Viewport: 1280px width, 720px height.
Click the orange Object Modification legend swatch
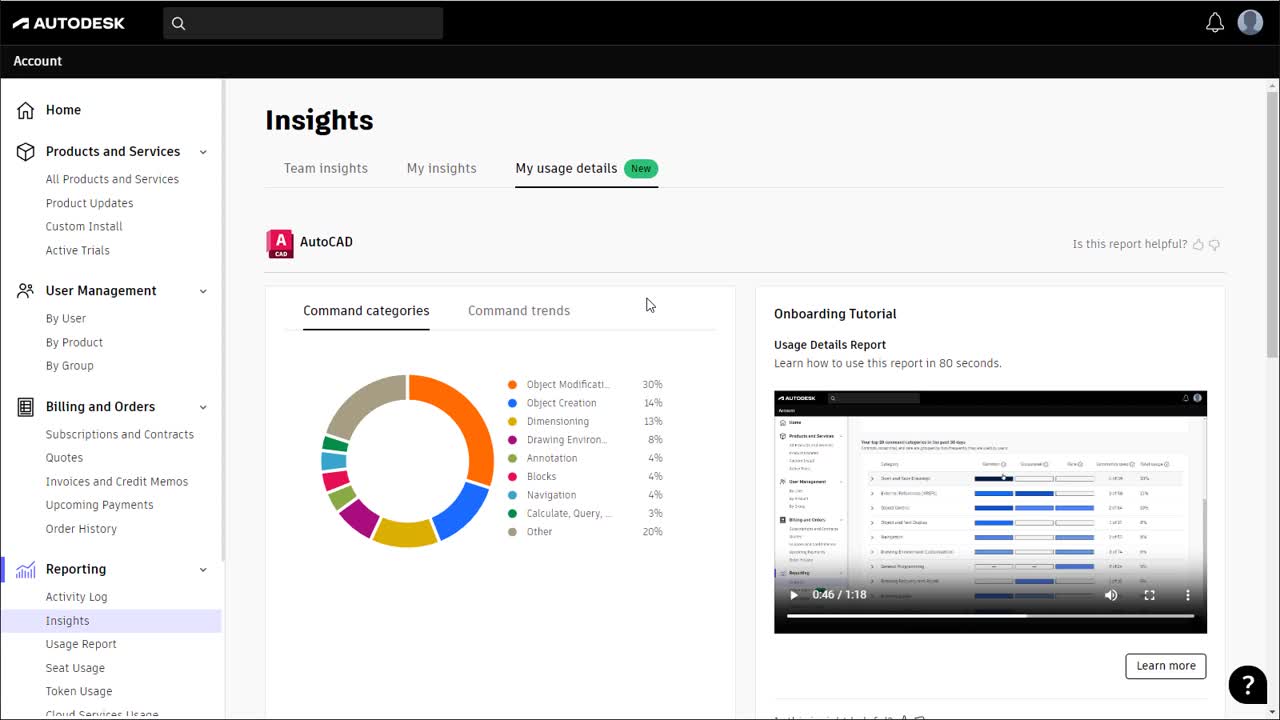point(513,385)
